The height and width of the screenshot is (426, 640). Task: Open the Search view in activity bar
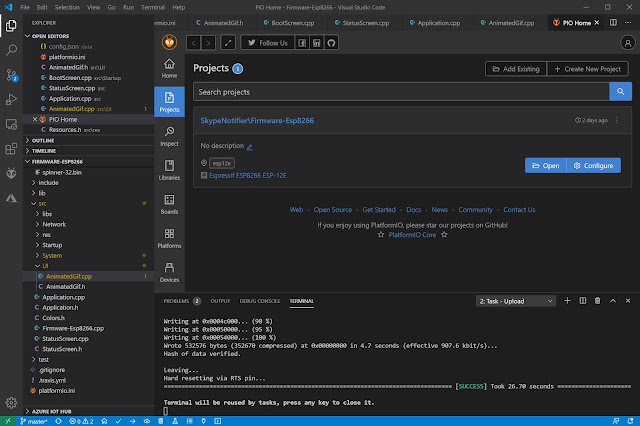point(11,50)
